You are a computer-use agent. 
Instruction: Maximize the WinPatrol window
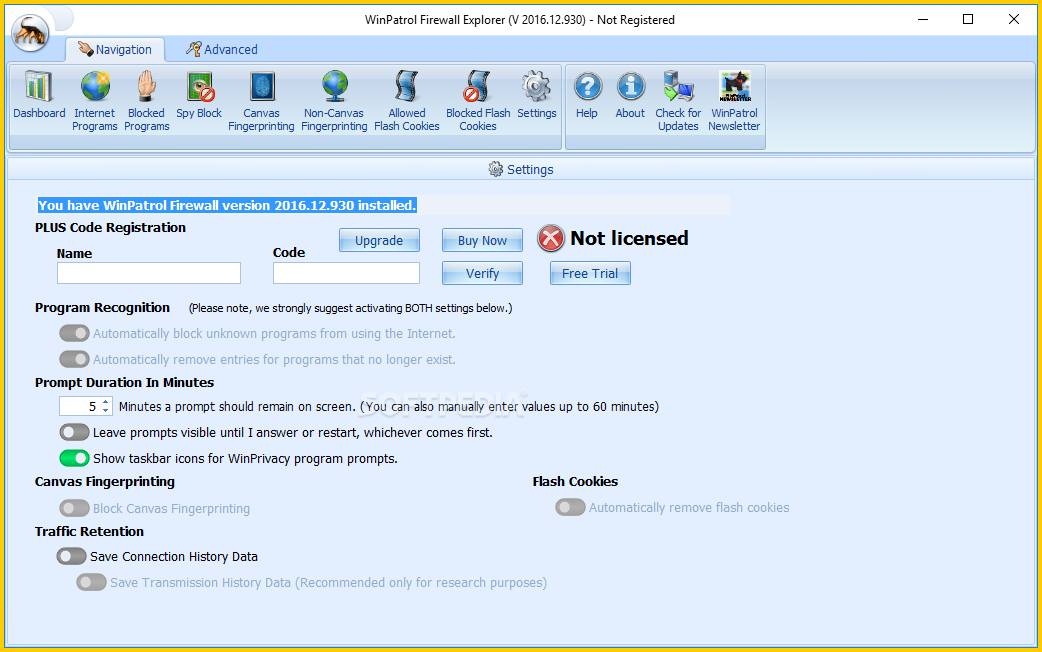[968, 19]
